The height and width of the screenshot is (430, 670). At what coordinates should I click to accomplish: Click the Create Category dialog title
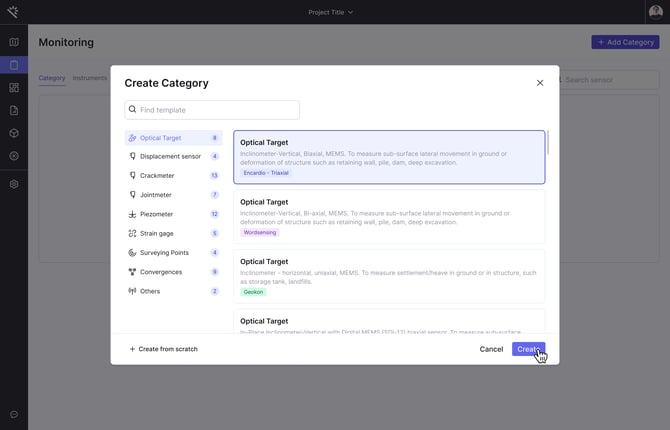pos(166,83)
